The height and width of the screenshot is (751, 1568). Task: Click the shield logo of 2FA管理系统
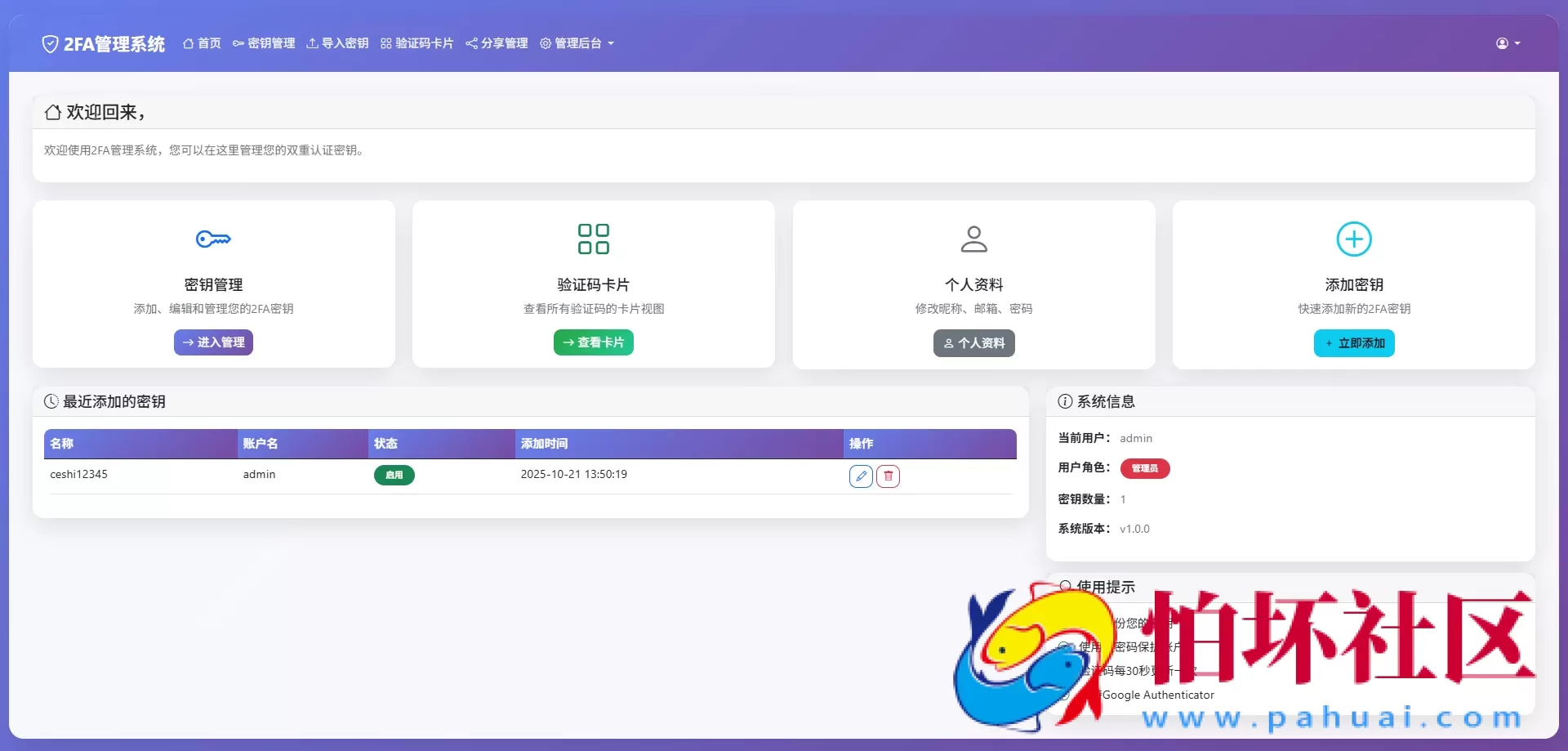click(51, 43)
